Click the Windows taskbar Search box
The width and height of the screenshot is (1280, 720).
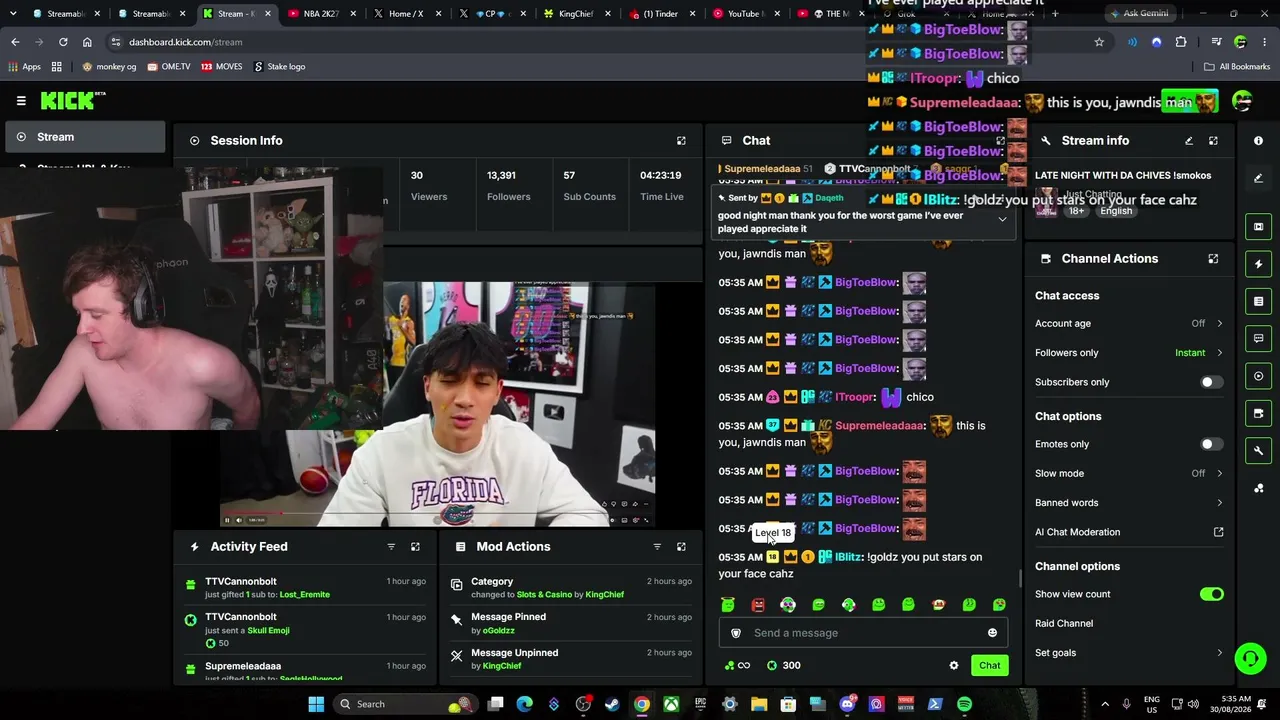click(x=403, y=704)
